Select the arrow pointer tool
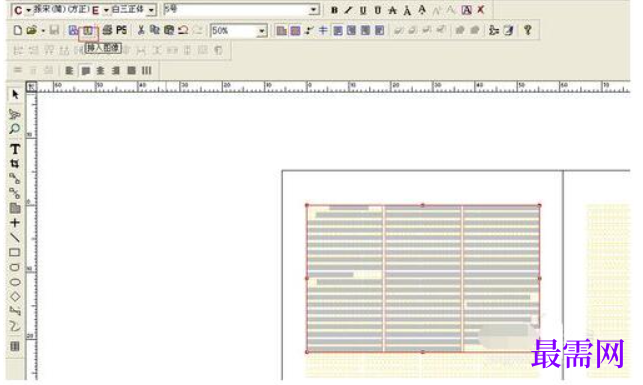Viewport: 643px width, 385px height. pyautogui.click(x=15, y=95)
